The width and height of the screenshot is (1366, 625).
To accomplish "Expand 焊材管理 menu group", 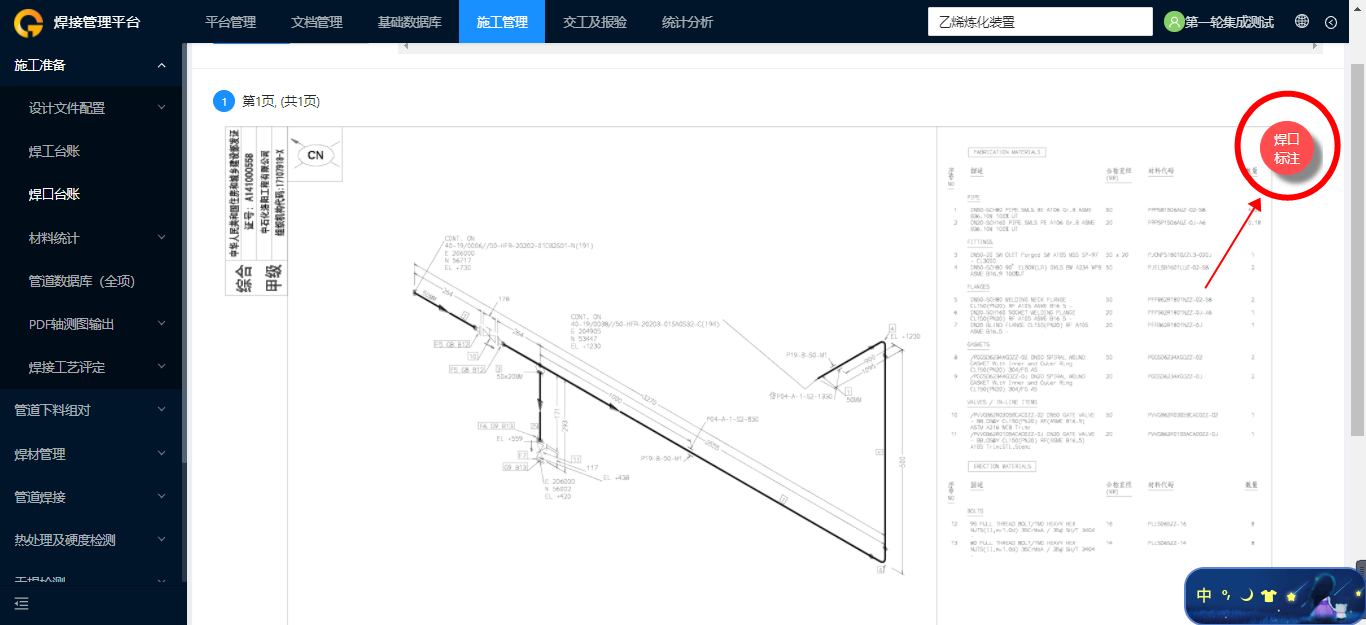I will click(90, 454).
